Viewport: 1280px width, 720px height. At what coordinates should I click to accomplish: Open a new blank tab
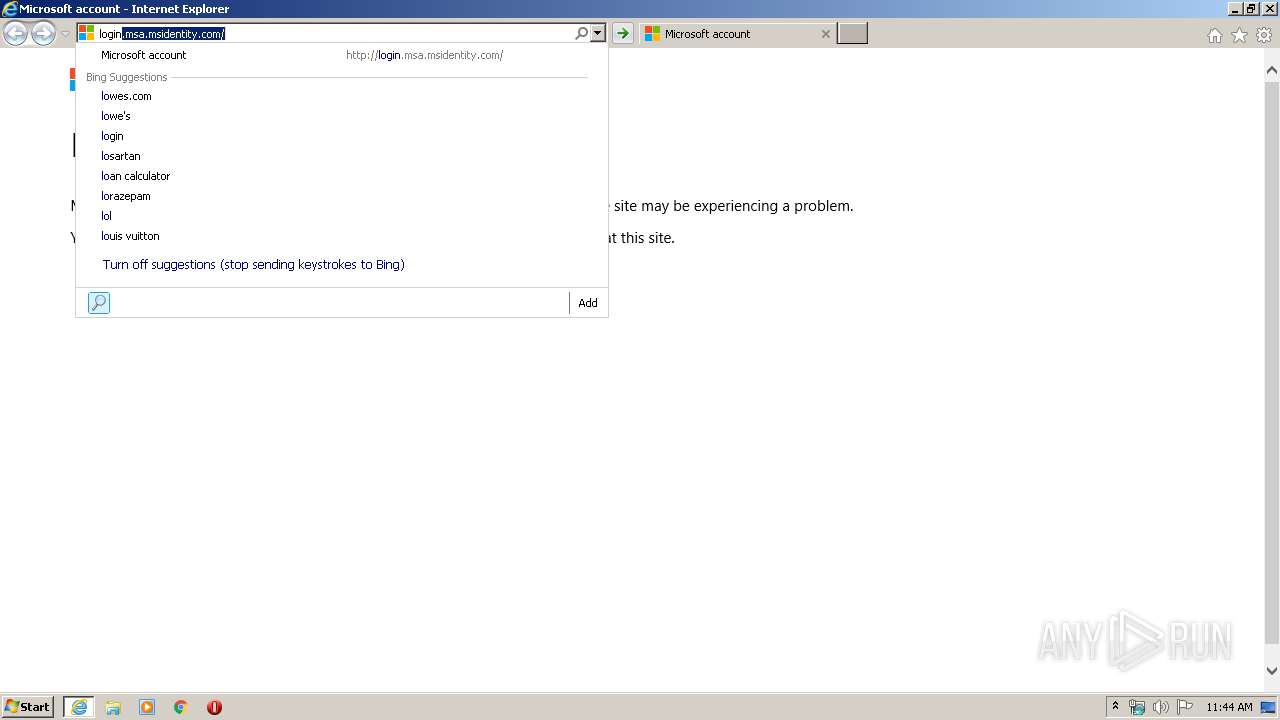(x=852, y=34)
